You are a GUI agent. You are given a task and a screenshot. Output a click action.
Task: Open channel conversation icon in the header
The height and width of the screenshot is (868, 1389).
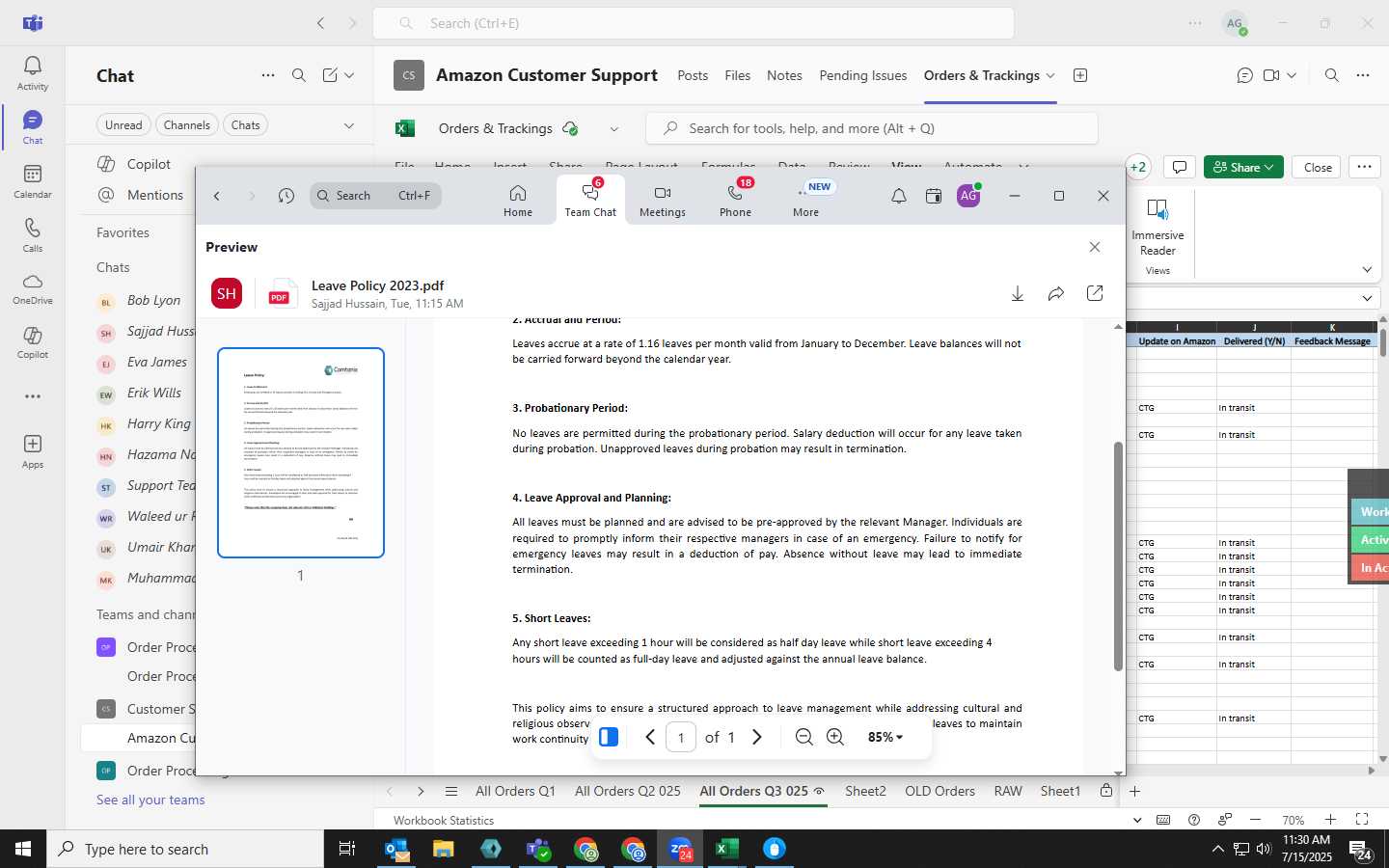point(1244,75)
